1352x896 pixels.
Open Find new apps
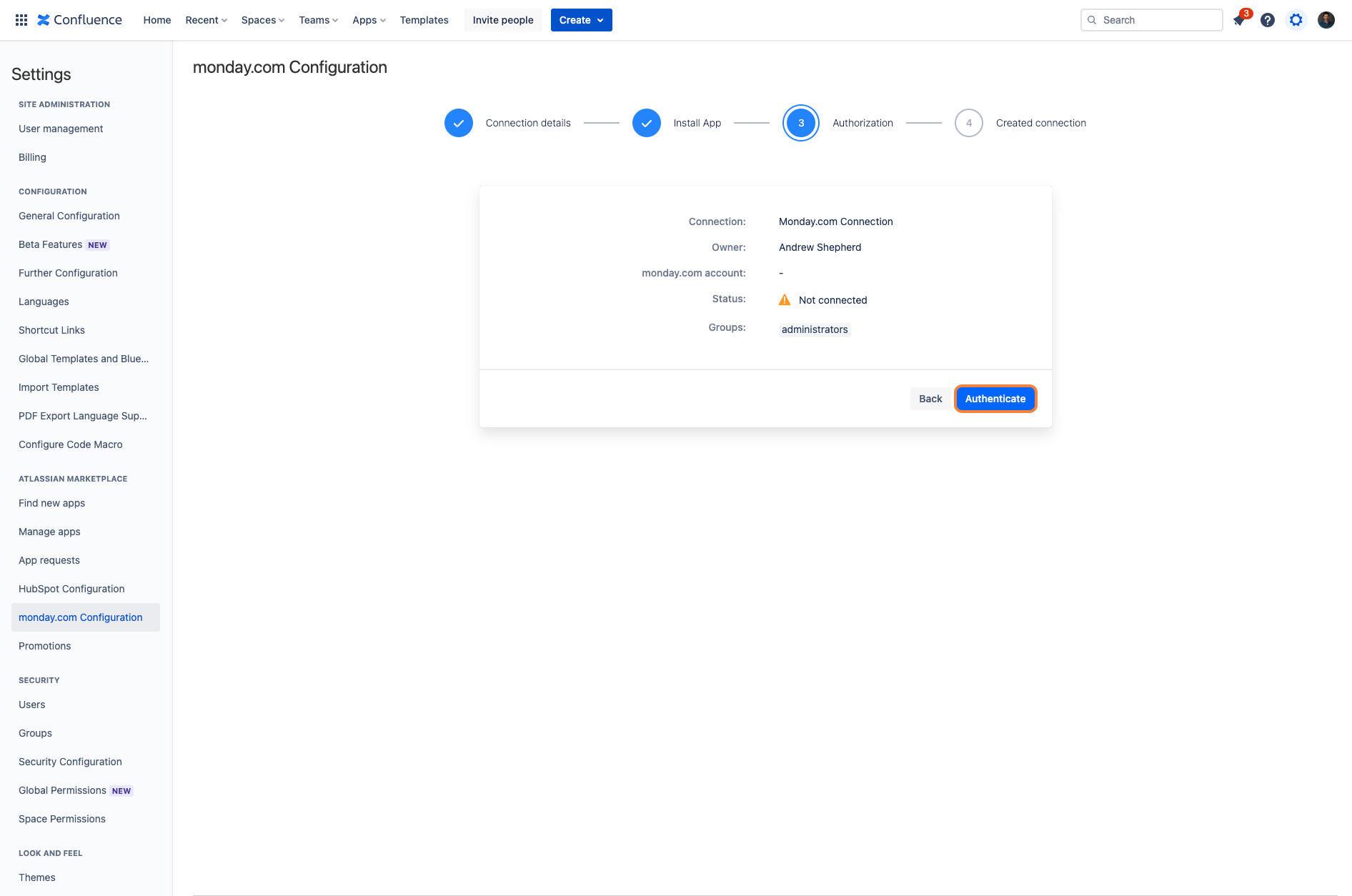point(86,503)
